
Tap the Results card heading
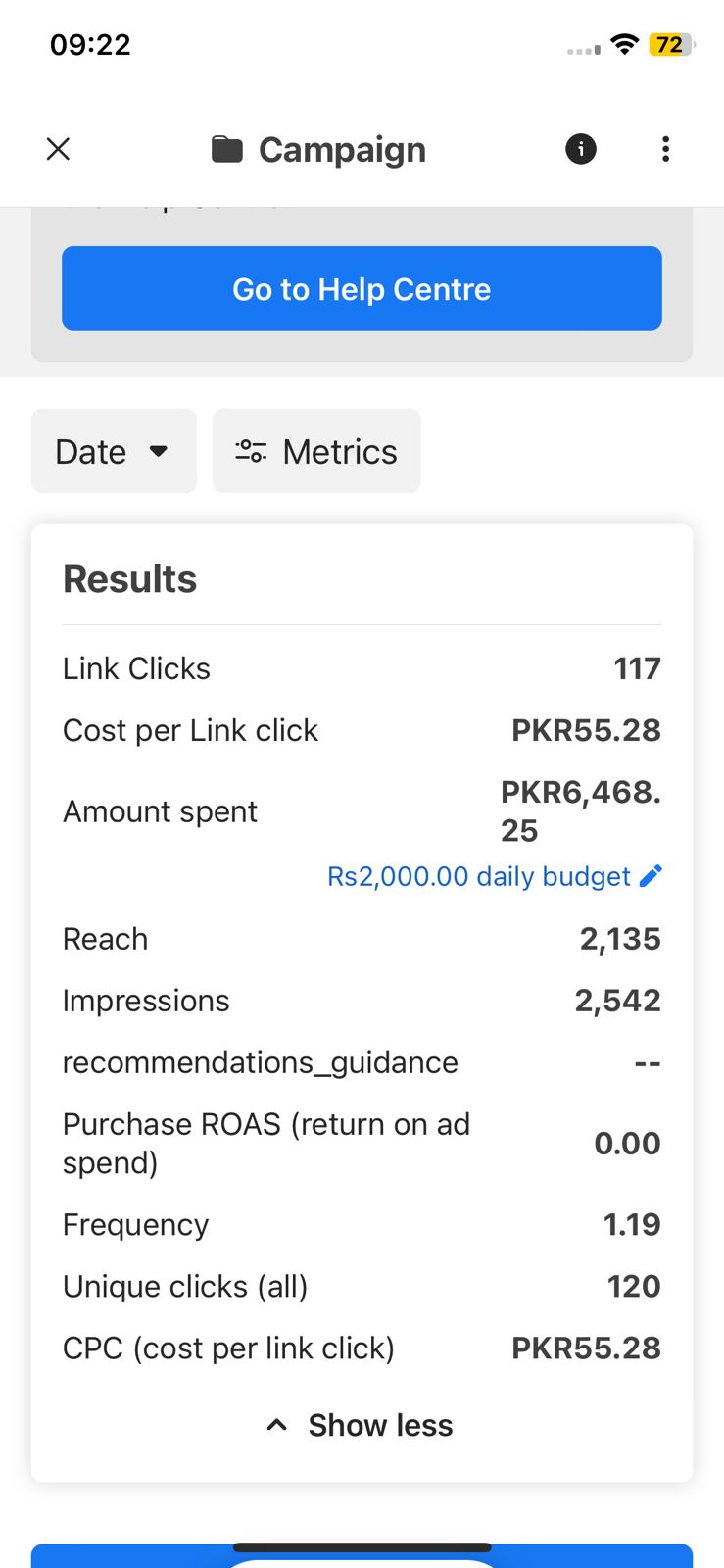(x=130, y=579)
